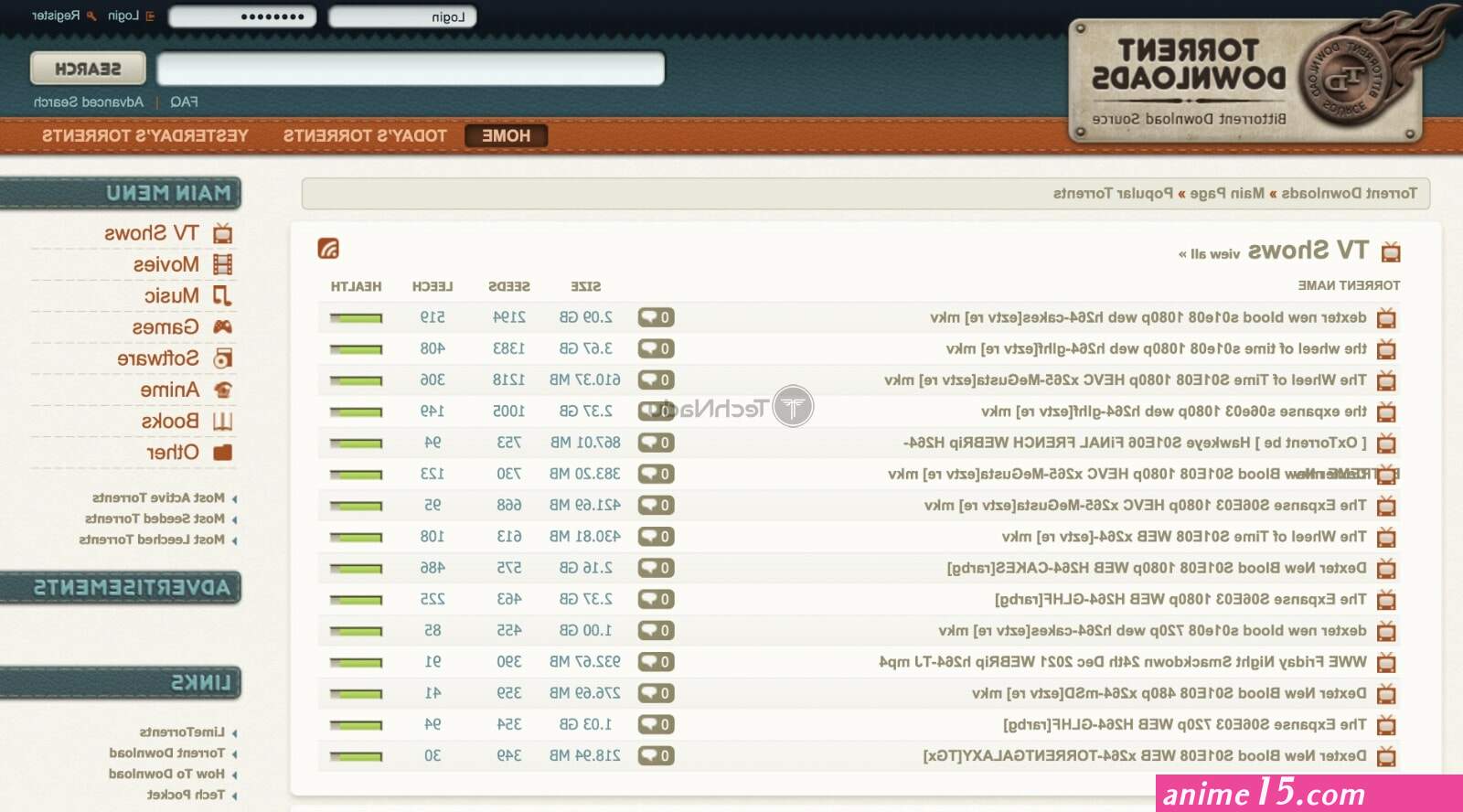The image size is (1463, 812).
Task: Click the Books icon in Main Menu
Action: pyautogui.click(x=222, y=422)
